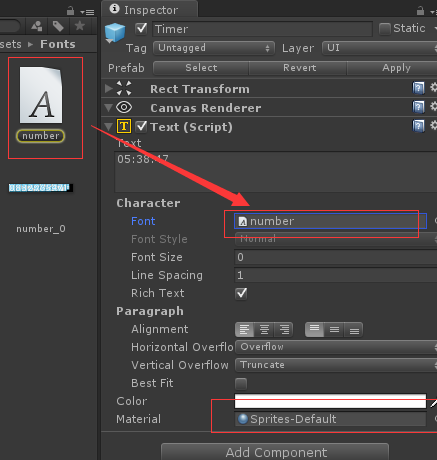Toggle the Timer object active checkbox
This screenshot has width=437, height=460.
pos(141,29)
